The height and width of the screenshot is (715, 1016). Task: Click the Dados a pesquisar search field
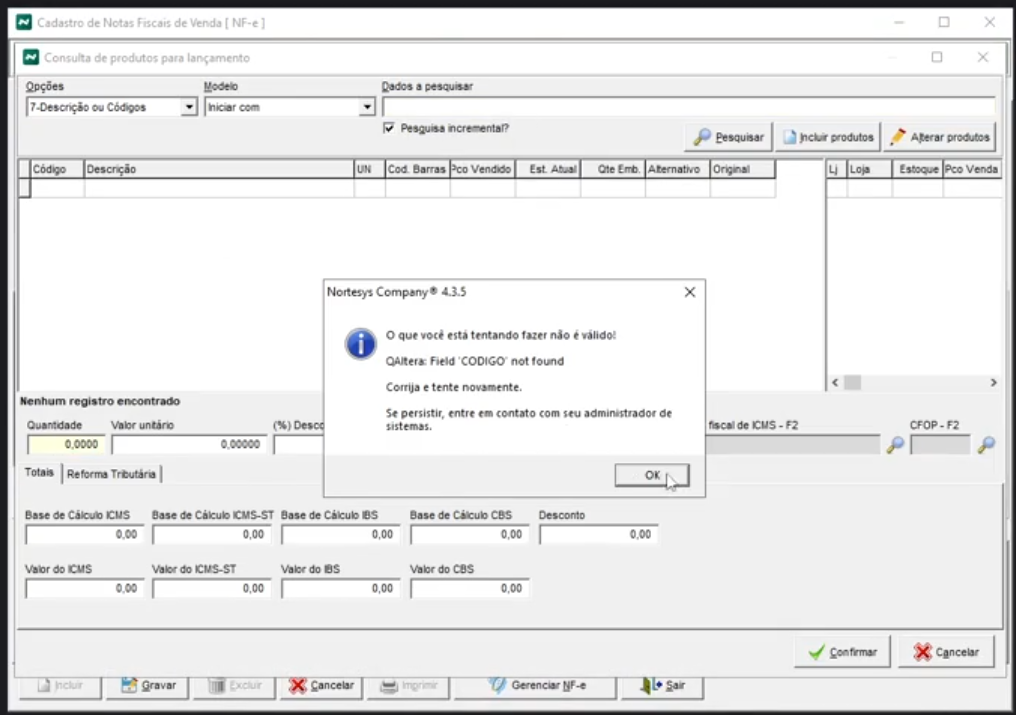pyautogui.click(x=688, y=107)
